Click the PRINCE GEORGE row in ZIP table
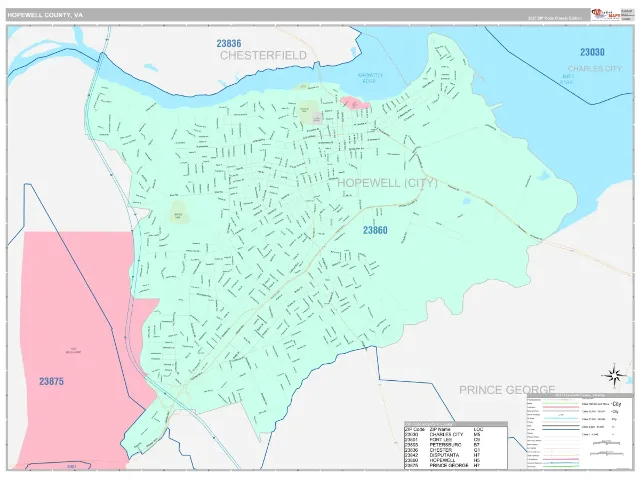 tap(456, 465)
